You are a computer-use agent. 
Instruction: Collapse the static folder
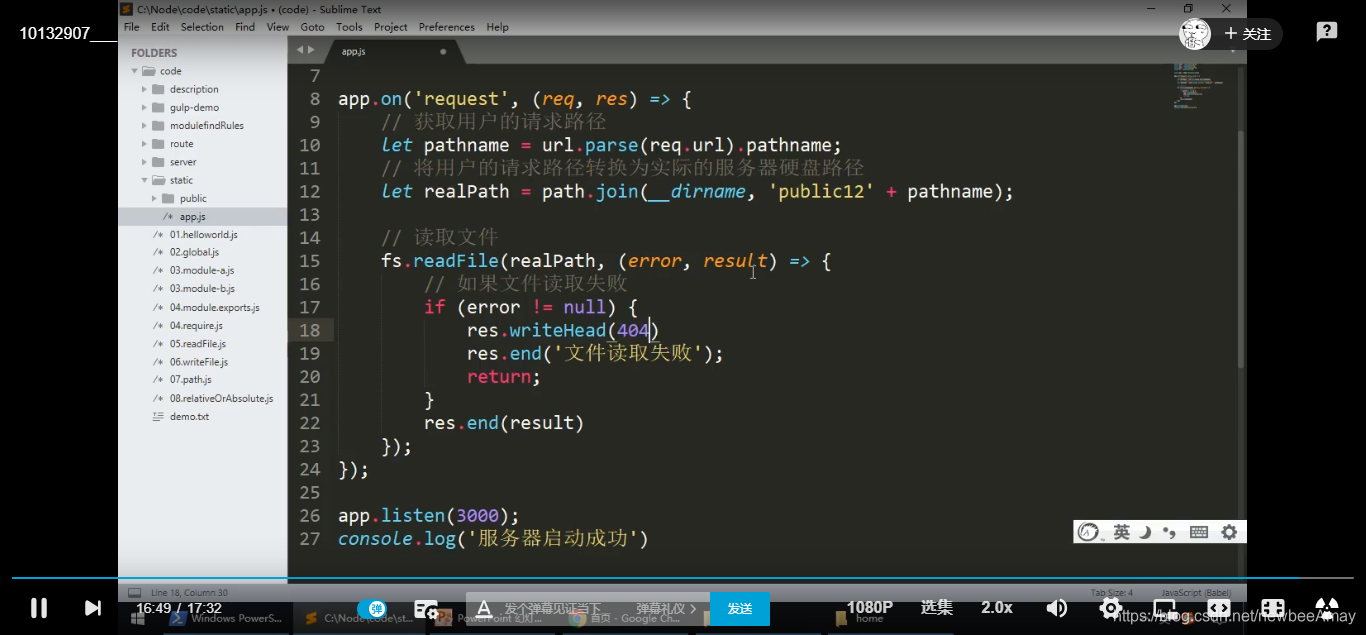(x=145, y=180)
